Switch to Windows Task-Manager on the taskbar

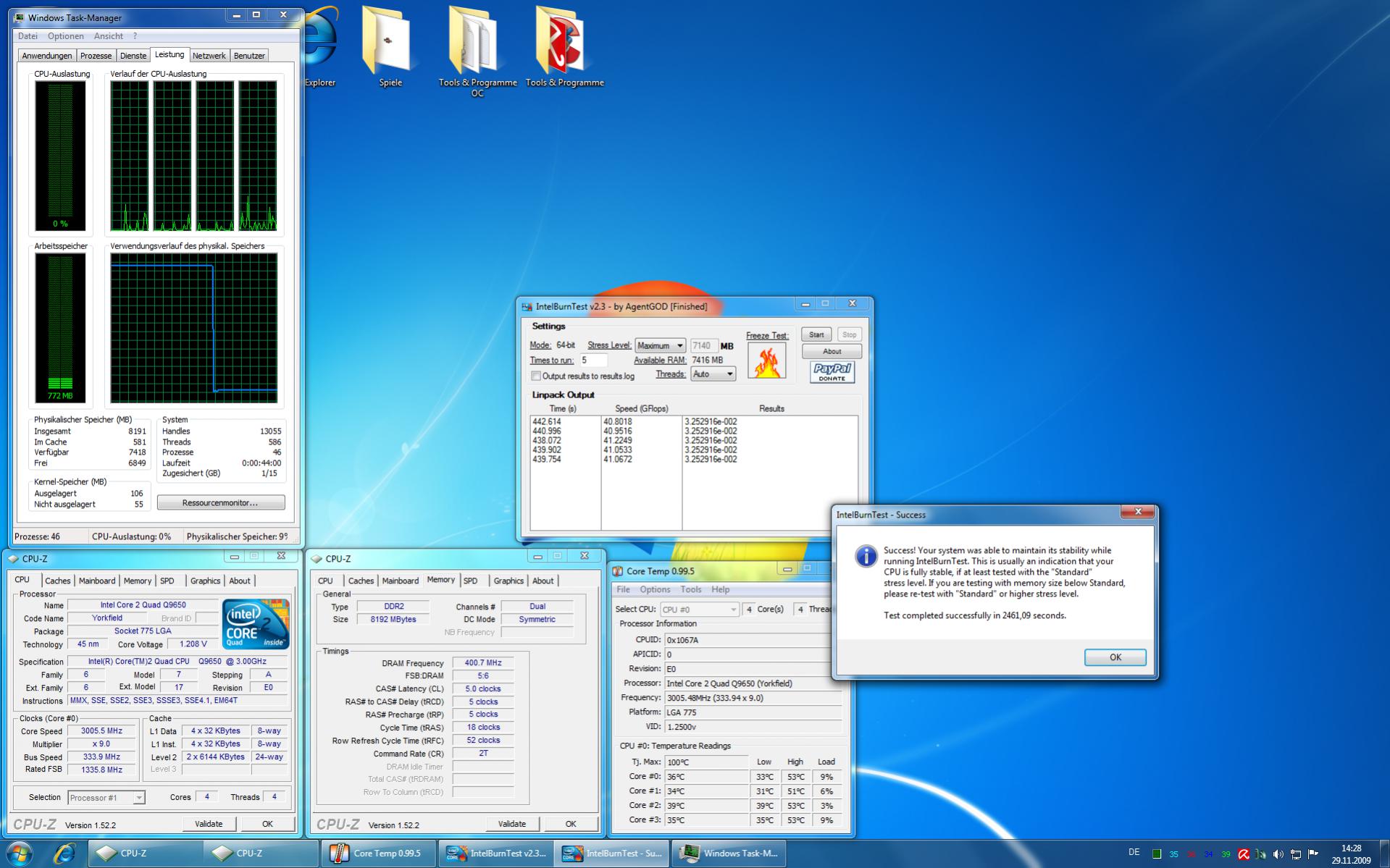[729, 854]
